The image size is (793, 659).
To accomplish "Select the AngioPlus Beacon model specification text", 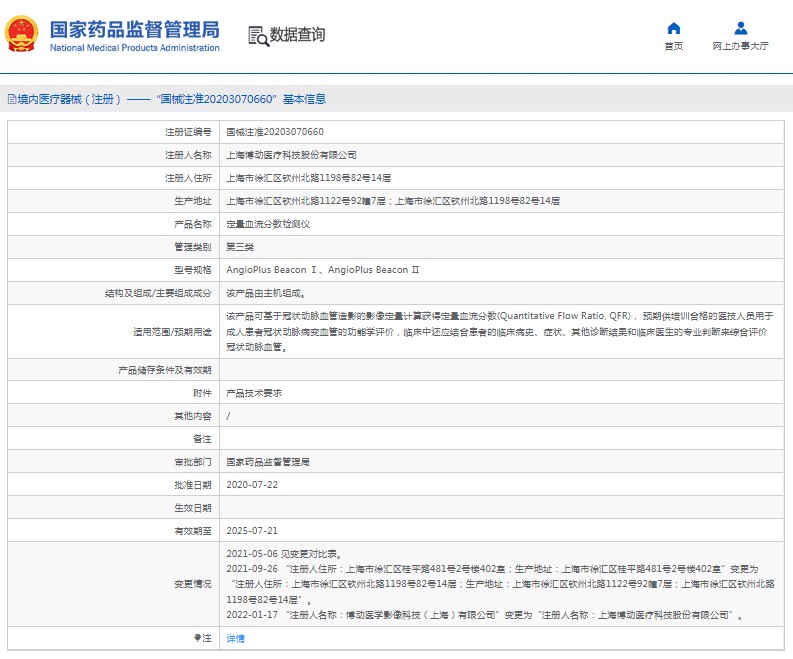I will (323, 270).
